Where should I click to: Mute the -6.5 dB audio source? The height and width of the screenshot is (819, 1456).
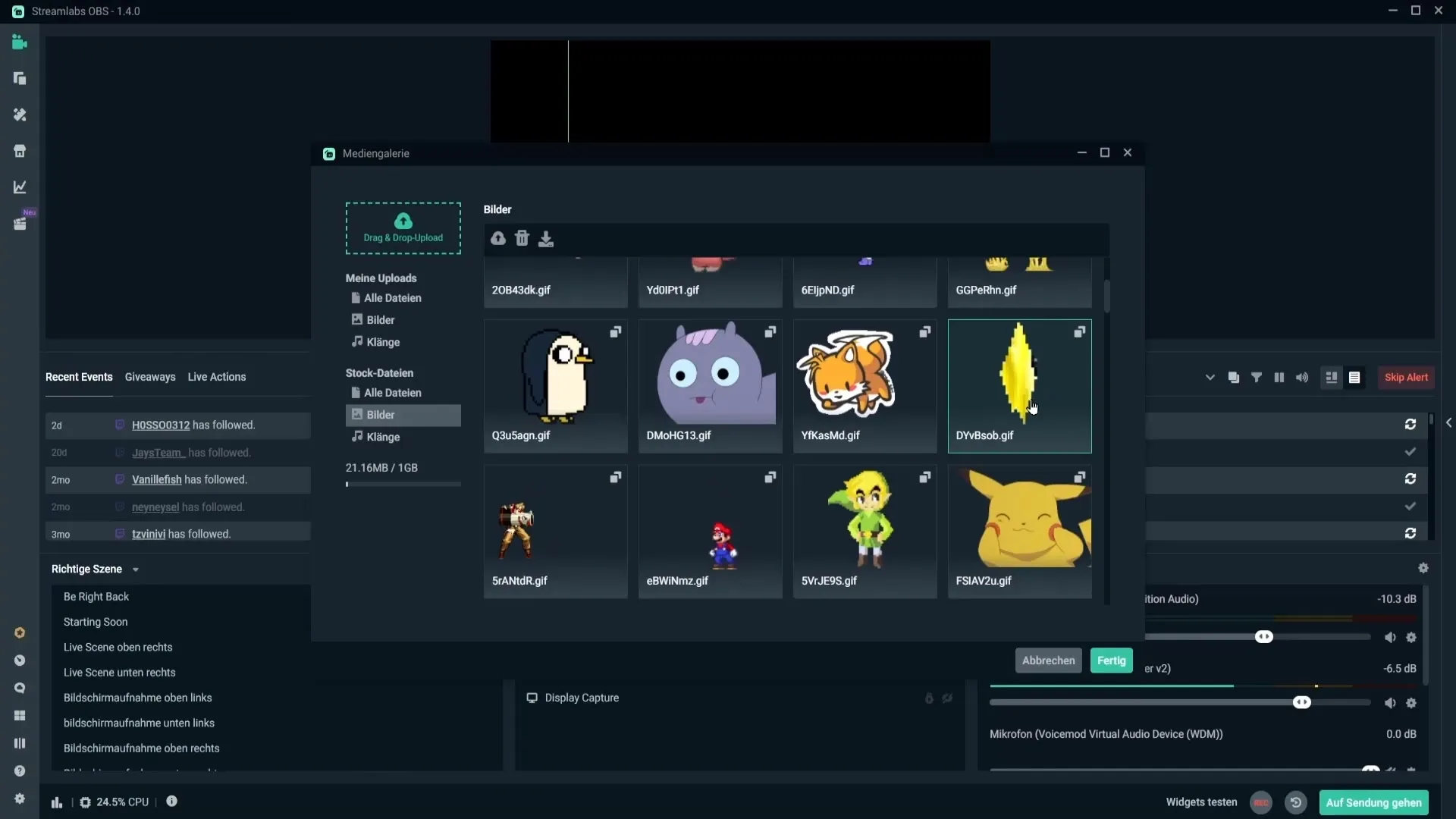pyautogui.click(x=1390, y=703)
